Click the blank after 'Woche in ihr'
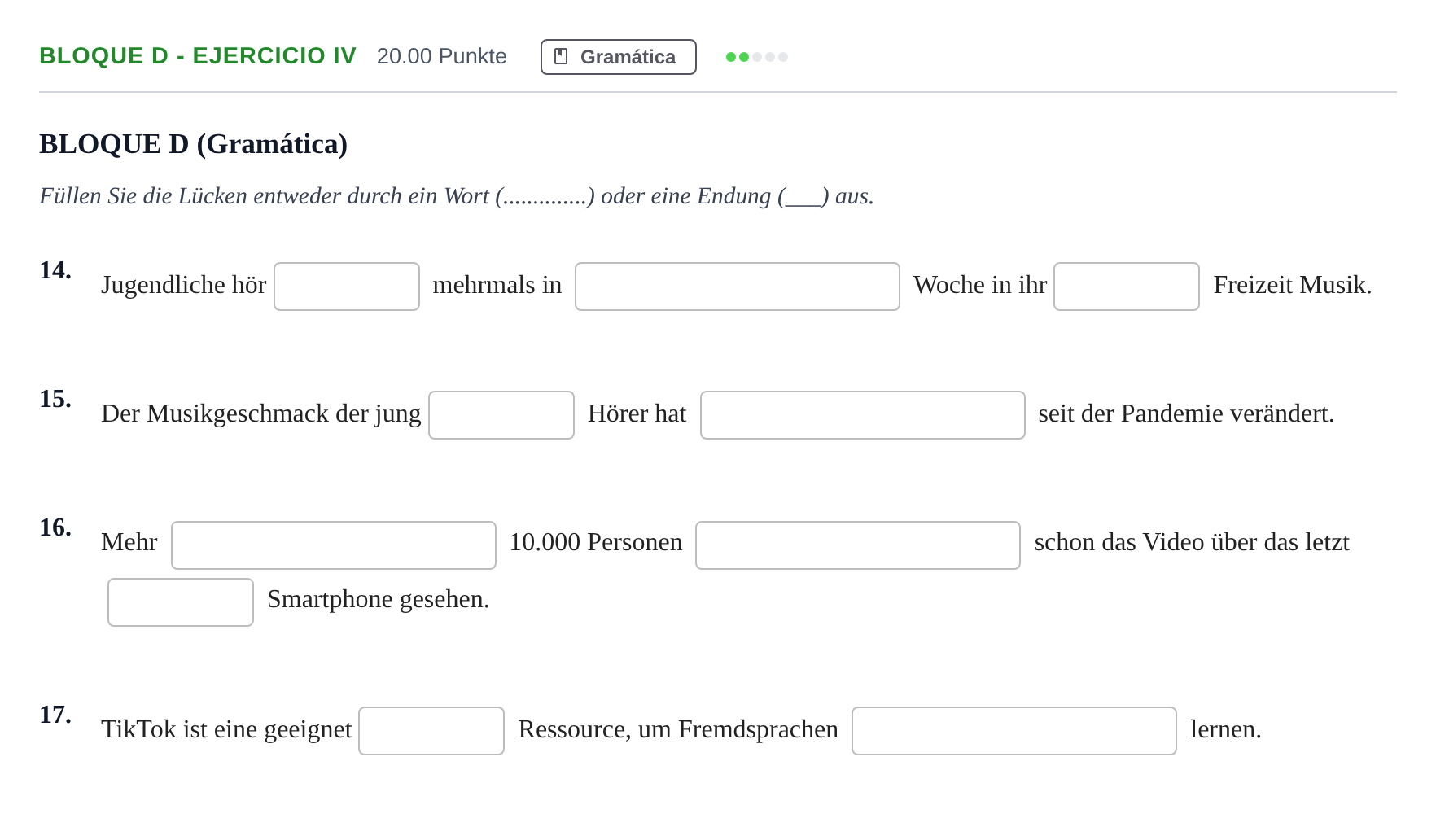The width and height of the screenshot is (1436, 840). click(1127, 287)
